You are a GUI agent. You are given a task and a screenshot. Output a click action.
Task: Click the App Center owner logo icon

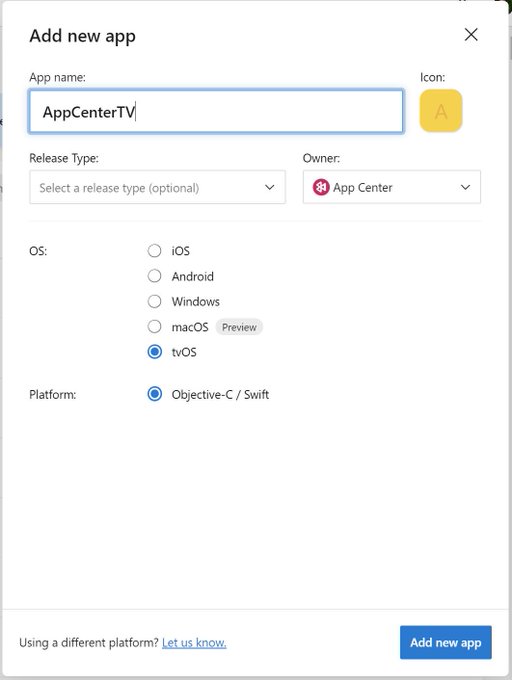(321, 187)
